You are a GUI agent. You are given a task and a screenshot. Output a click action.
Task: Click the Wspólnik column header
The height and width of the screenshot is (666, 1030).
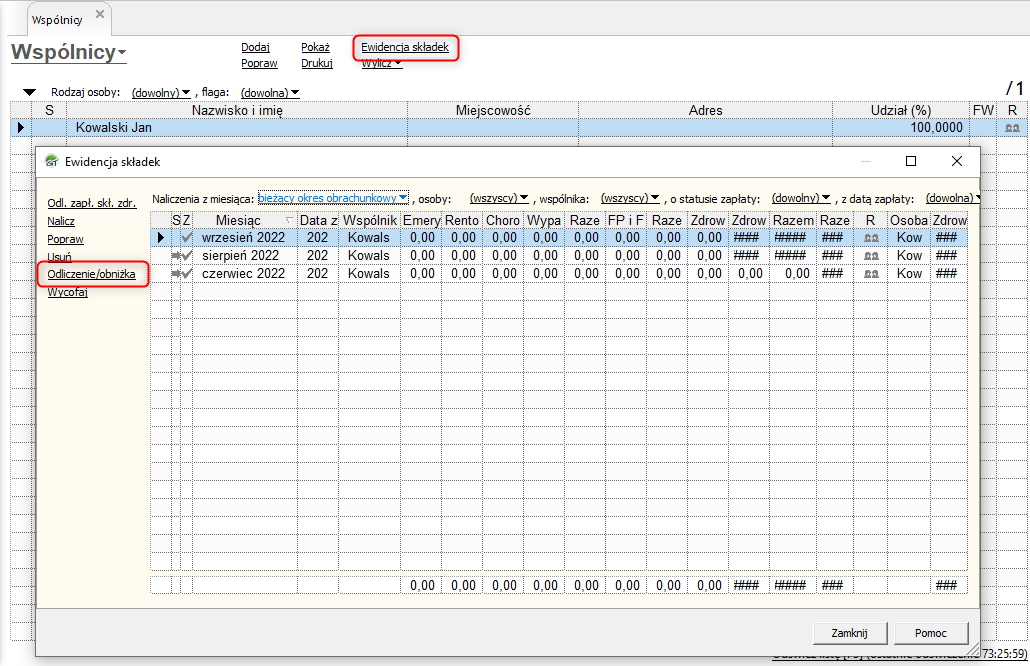click(x=370, y=220)
